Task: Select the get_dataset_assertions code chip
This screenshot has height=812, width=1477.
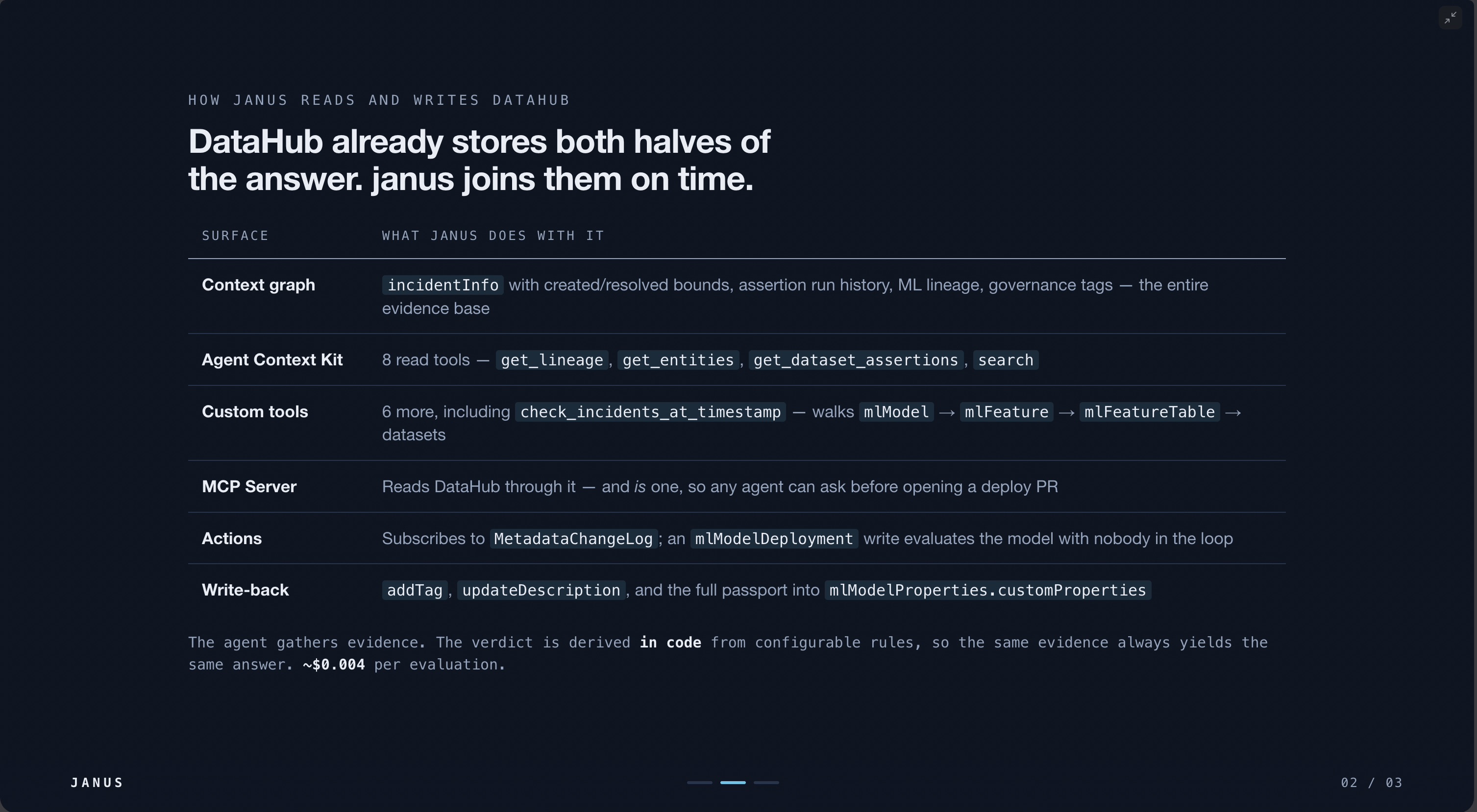Action: (x=856, y=360)
